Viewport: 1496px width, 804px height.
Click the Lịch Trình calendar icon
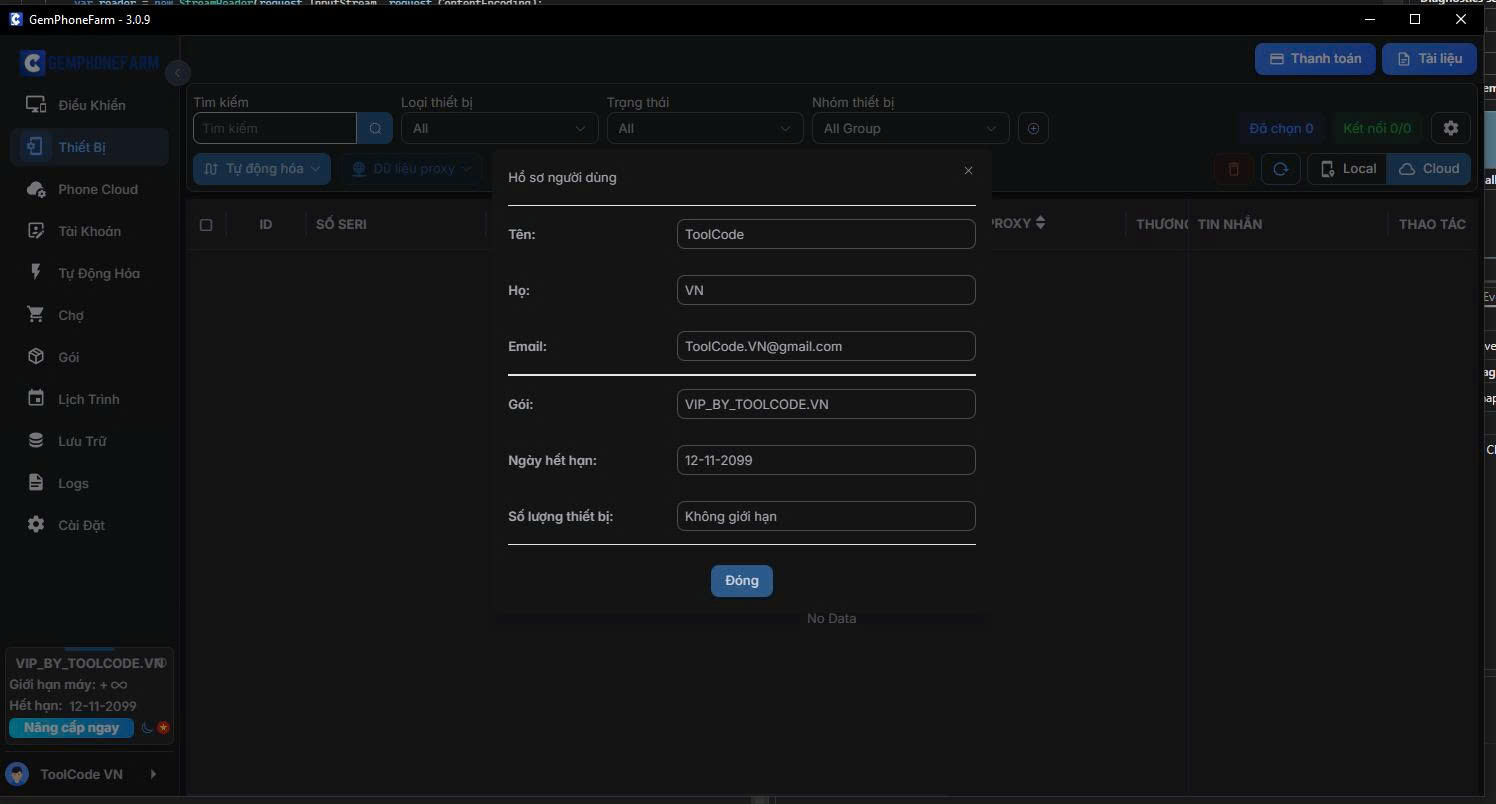(x=36, y=399)
